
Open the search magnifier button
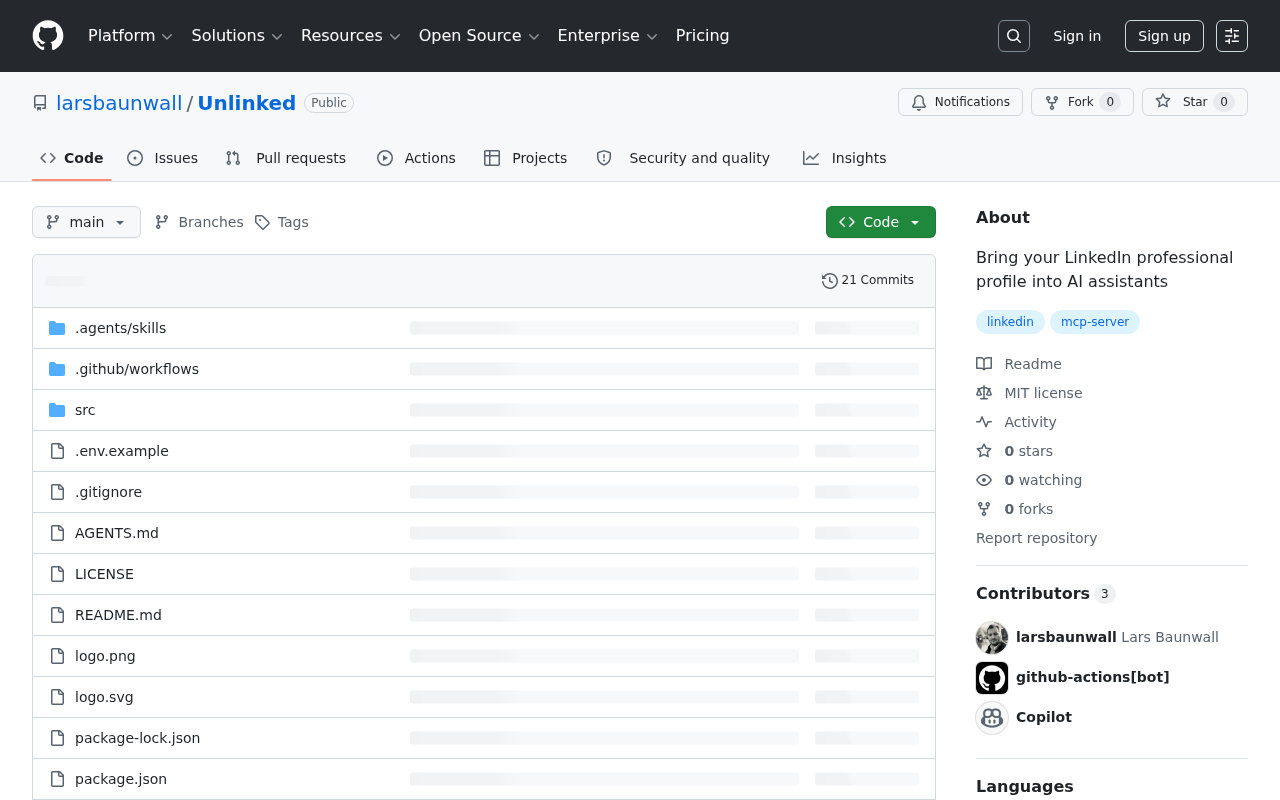[x=1014, y=36]
